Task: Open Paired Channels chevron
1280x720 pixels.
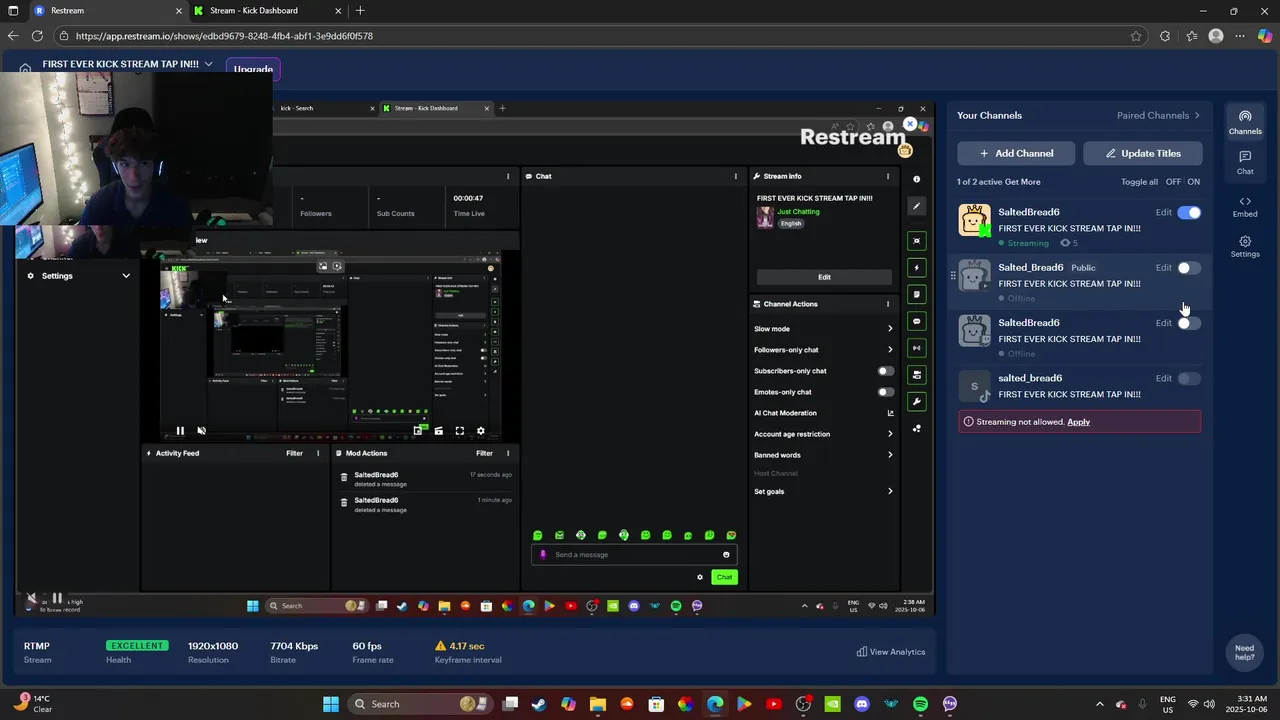Action: point(1197,115)
